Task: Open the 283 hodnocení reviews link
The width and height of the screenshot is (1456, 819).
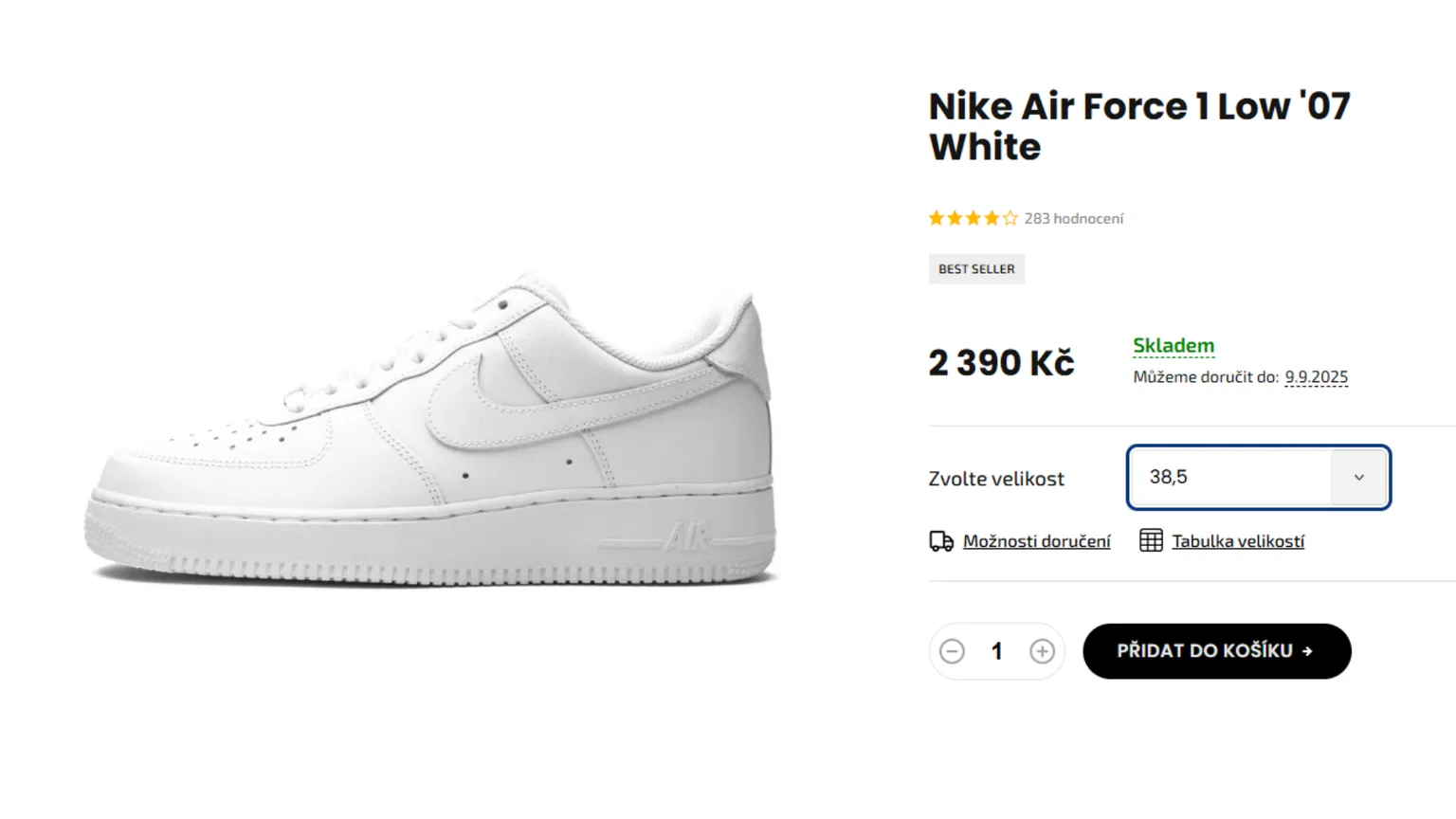Action: point(1073,219)
